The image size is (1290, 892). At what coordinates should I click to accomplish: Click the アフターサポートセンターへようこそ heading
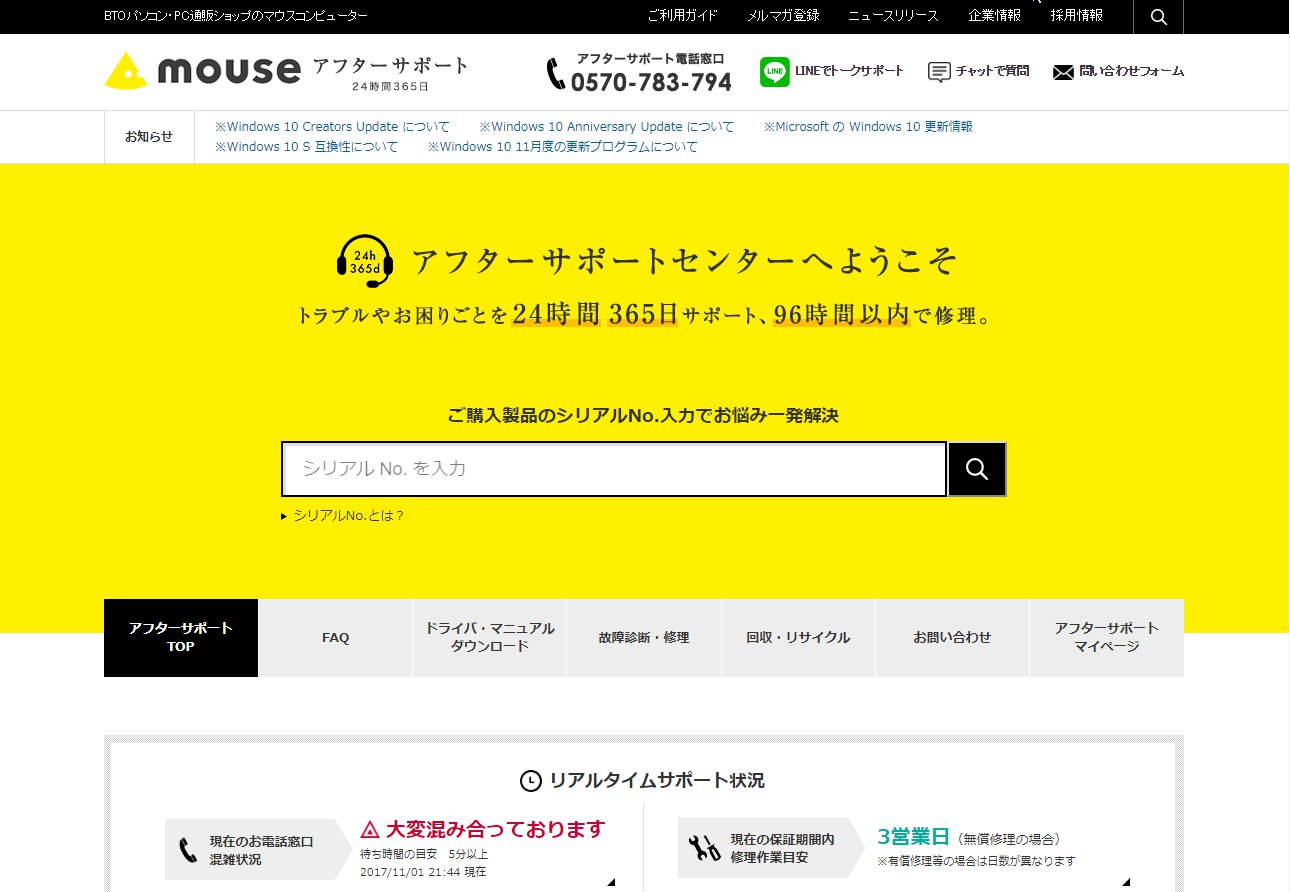(x=685, y=262)
